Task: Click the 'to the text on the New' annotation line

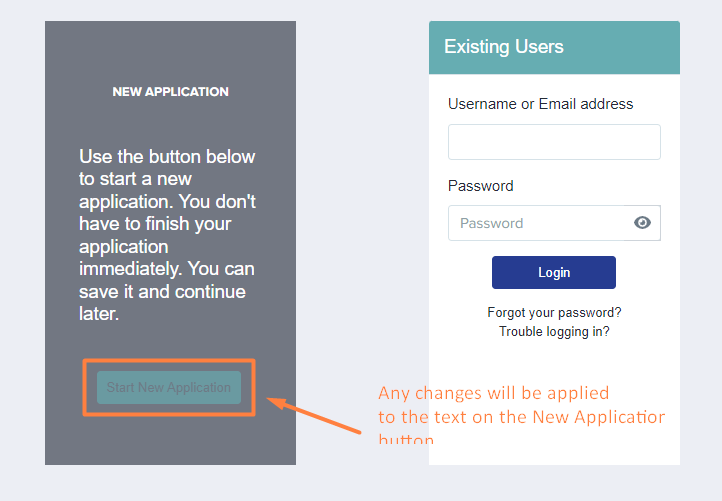Action: point(522,417)
